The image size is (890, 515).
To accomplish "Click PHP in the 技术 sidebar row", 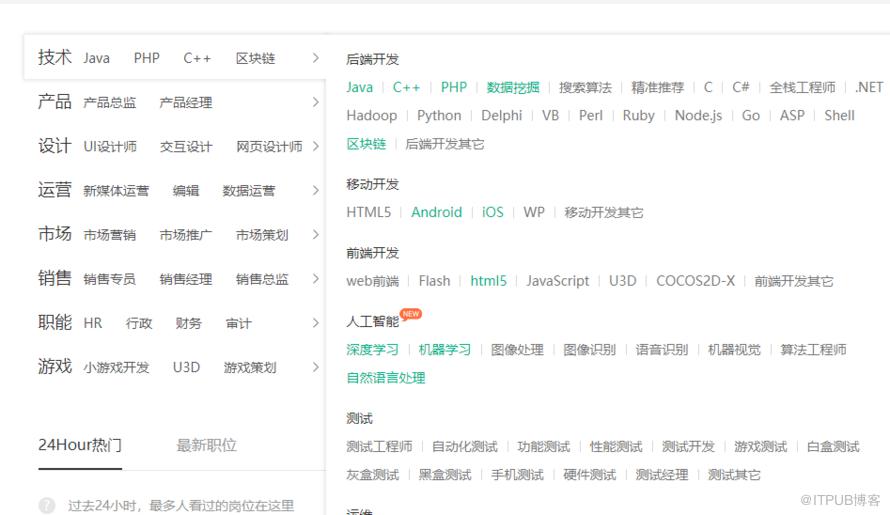I will [146, 58].
